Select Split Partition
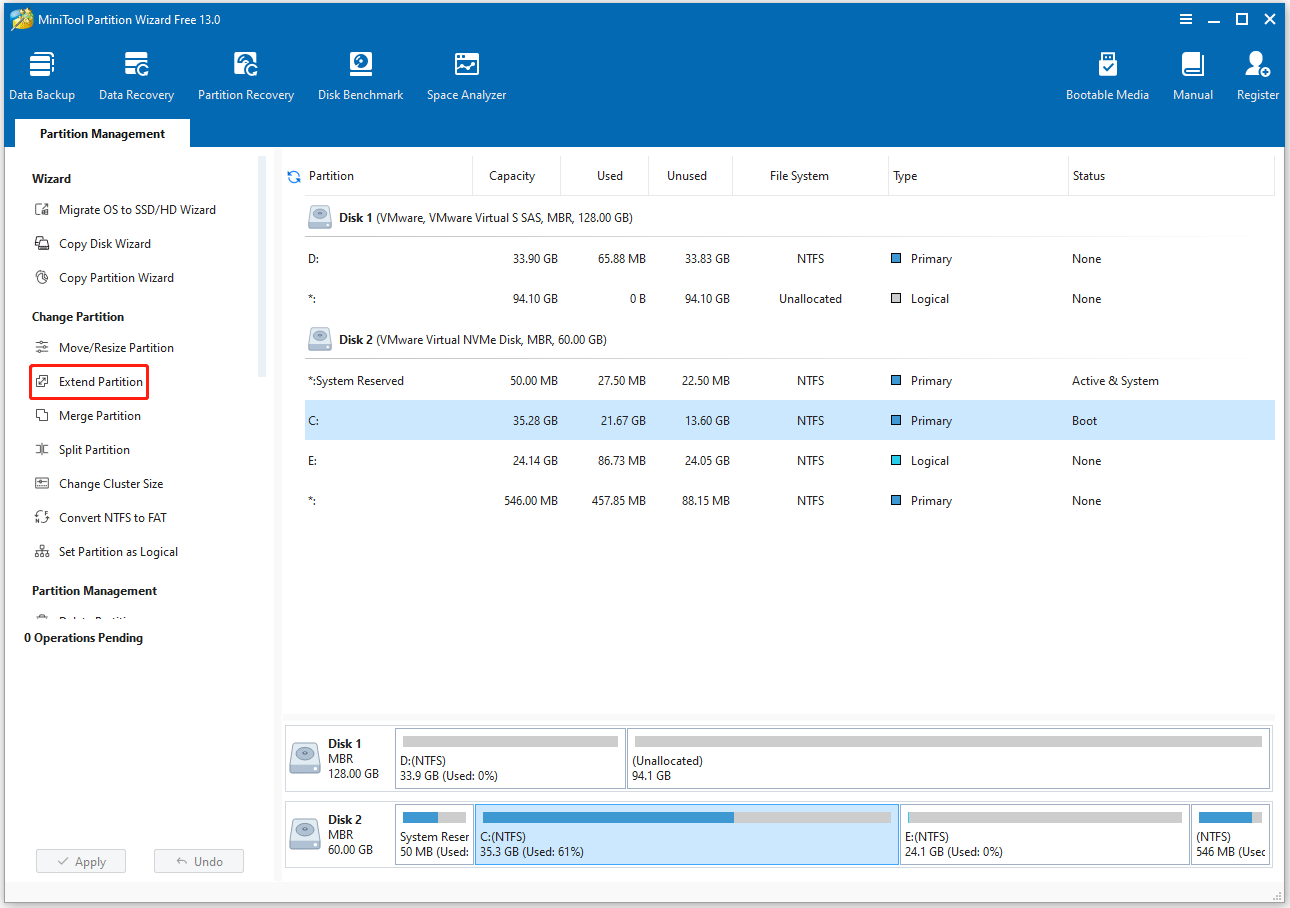The image size is (1290, 908). [x=93, y=449]
